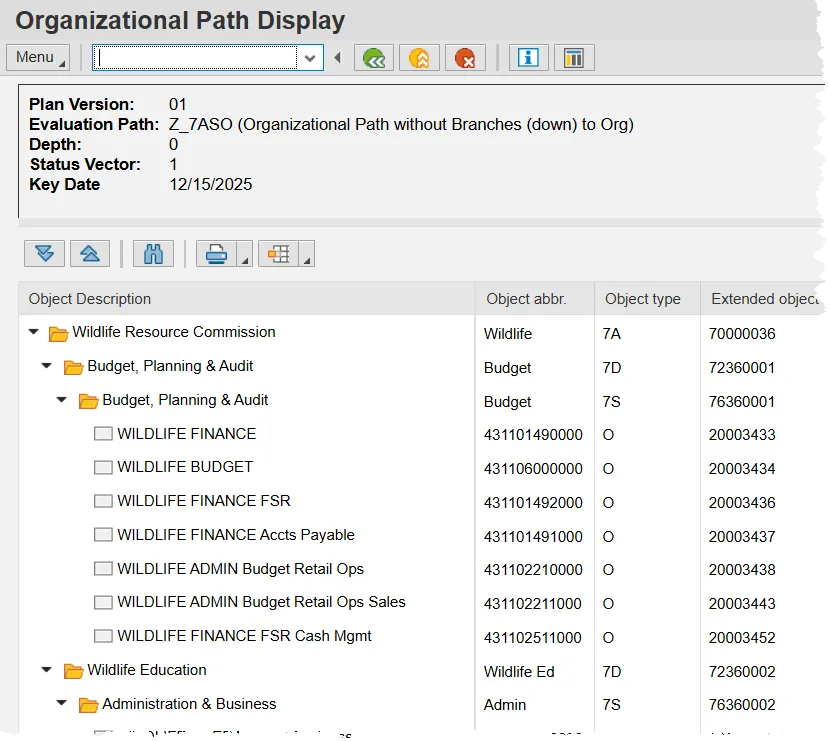Select the WILDLIFE FINANCE Accts Payable row
The image size is (830, 741).
[x=235, y=535]
